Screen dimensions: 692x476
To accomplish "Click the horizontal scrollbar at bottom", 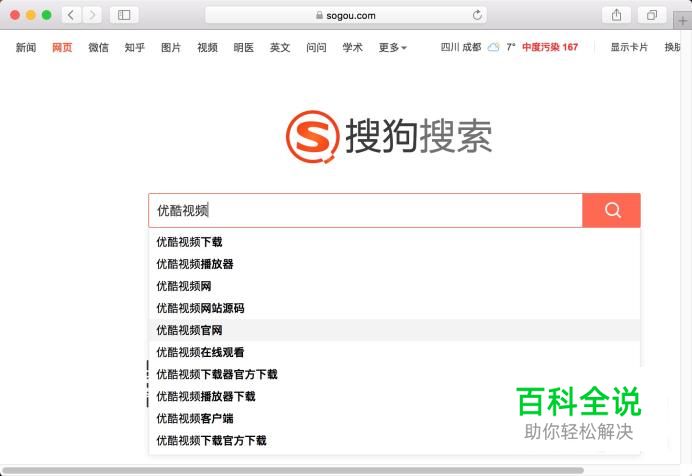I will coord(293,470).
